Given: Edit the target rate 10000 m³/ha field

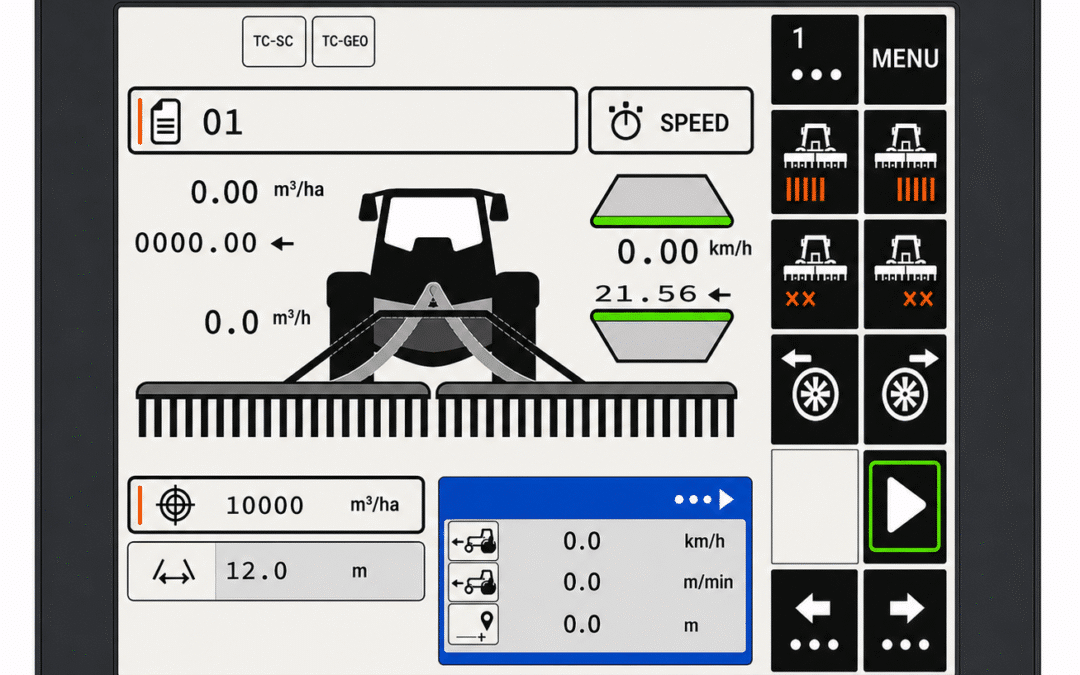Looking at the screenshot, I should (x=276, y=505).
